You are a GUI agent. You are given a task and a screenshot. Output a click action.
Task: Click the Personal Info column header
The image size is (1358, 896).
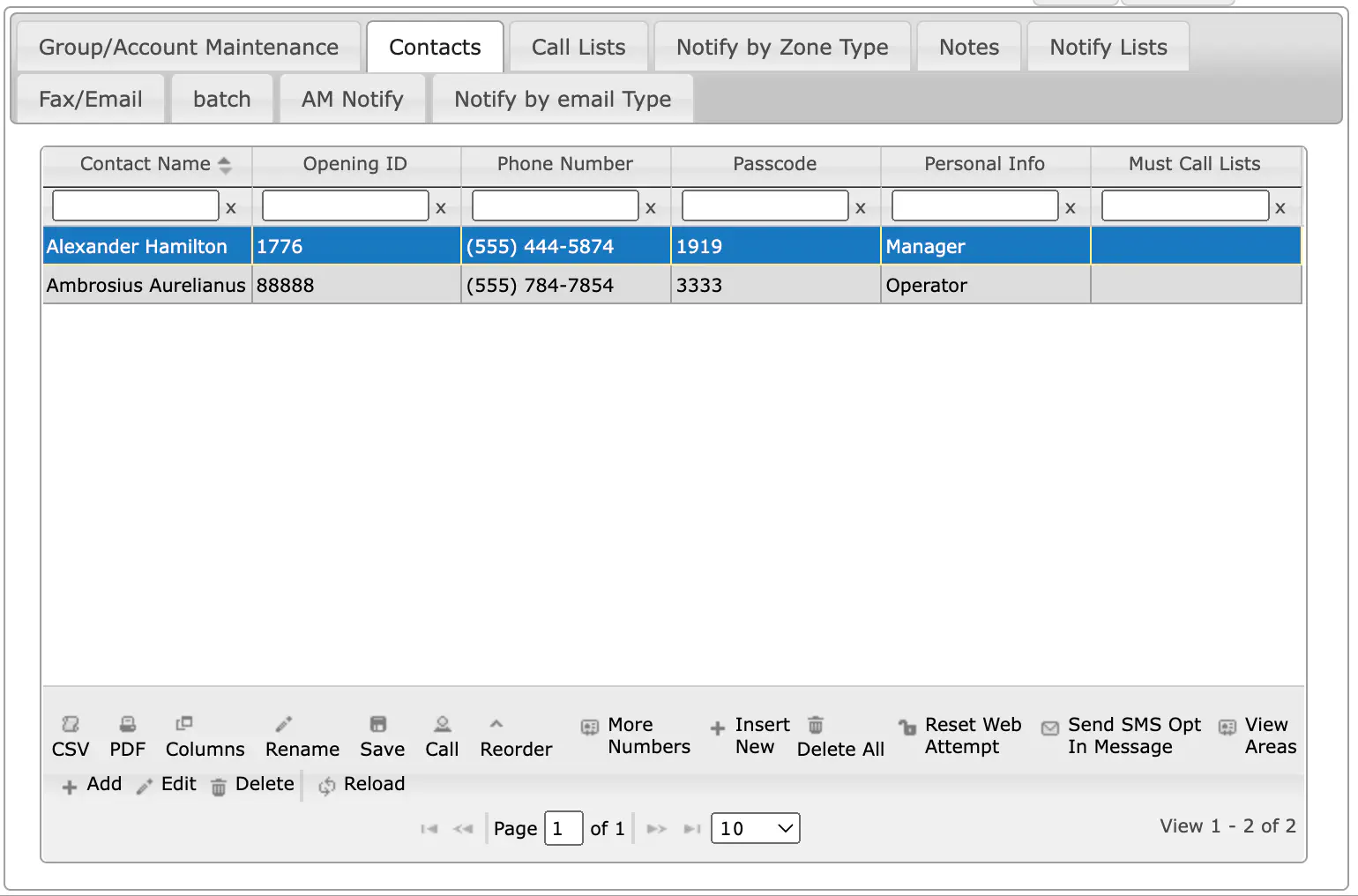(985, 164)
